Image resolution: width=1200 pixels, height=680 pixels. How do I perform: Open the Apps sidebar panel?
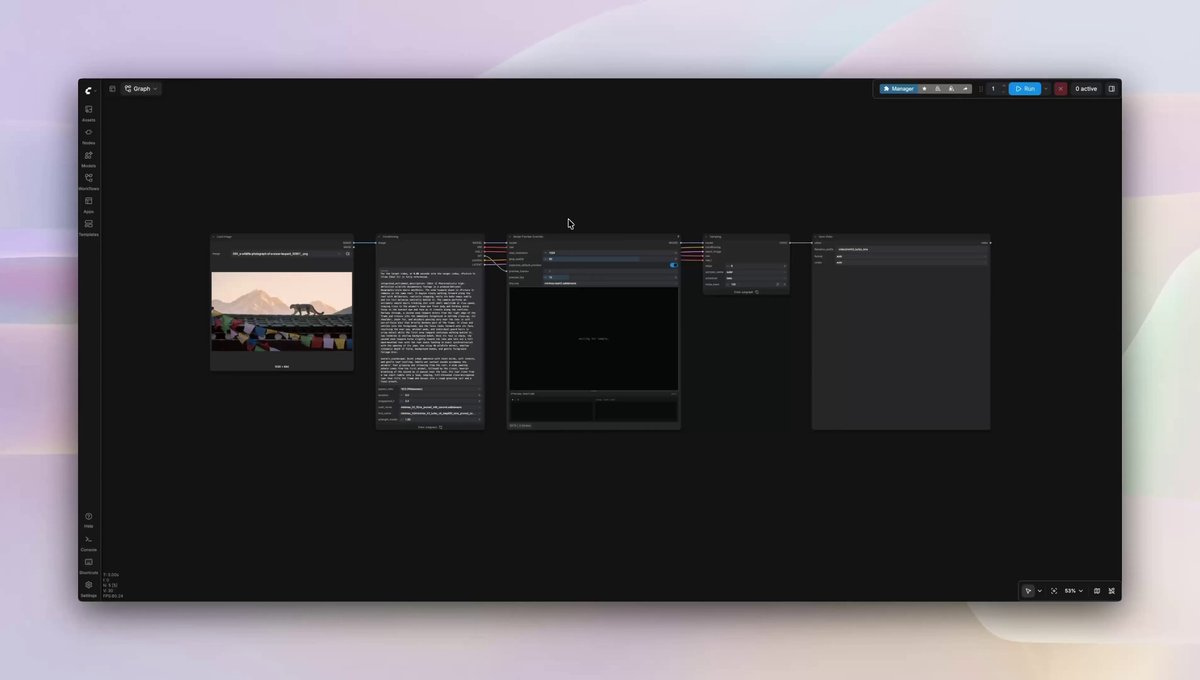click(x=89, y=204)
